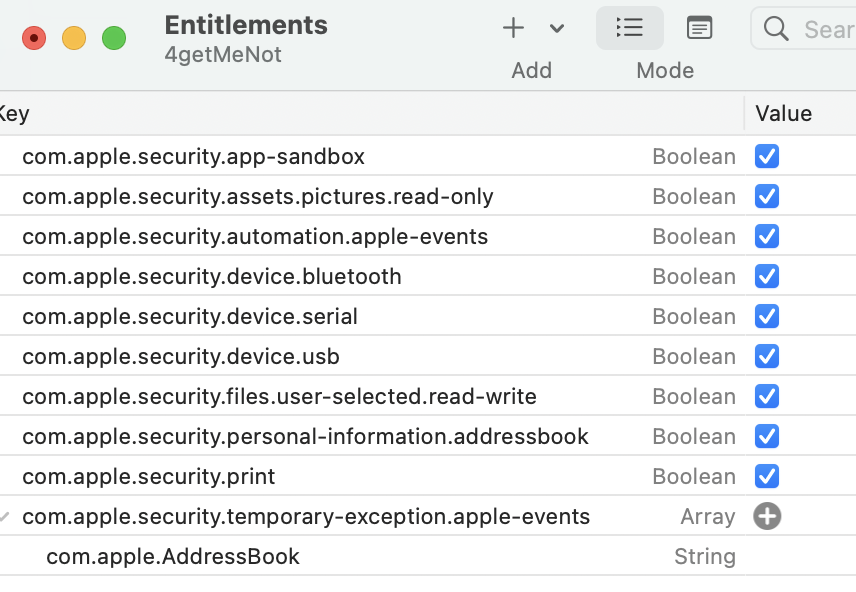The image size is (856, 592).
Task: Click the Search field in toolbar
Action: 826,29
